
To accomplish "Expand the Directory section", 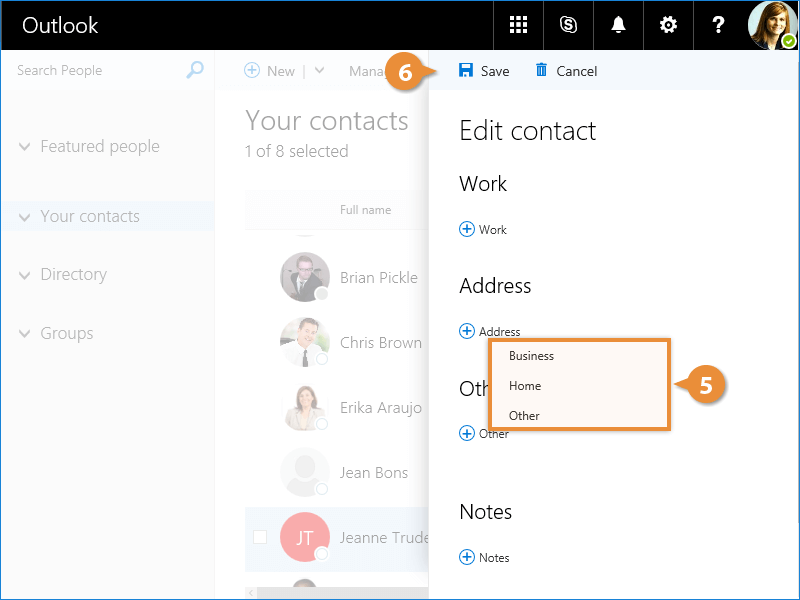I will pyautogui.click(x=25, y=275).
